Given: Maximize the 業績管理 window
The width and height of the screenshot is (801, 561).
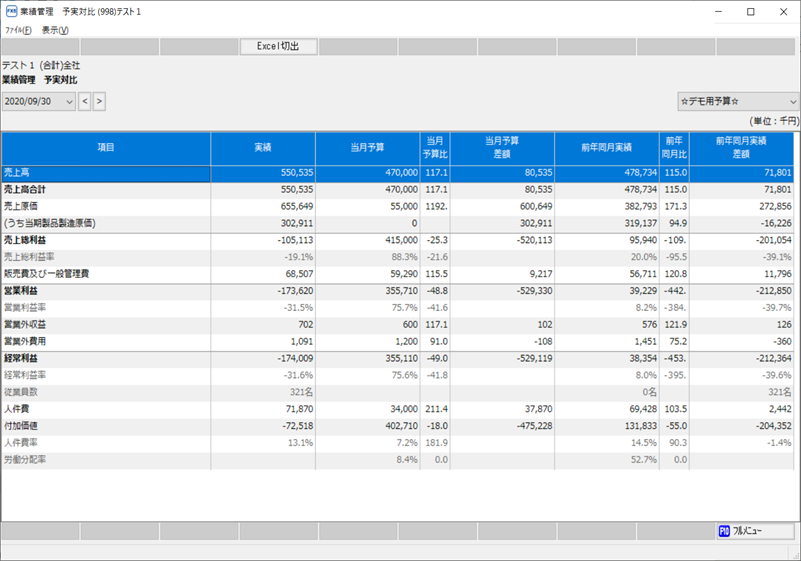Looking at the screenshot, I should pyautogui.click(x=750, y=11).
